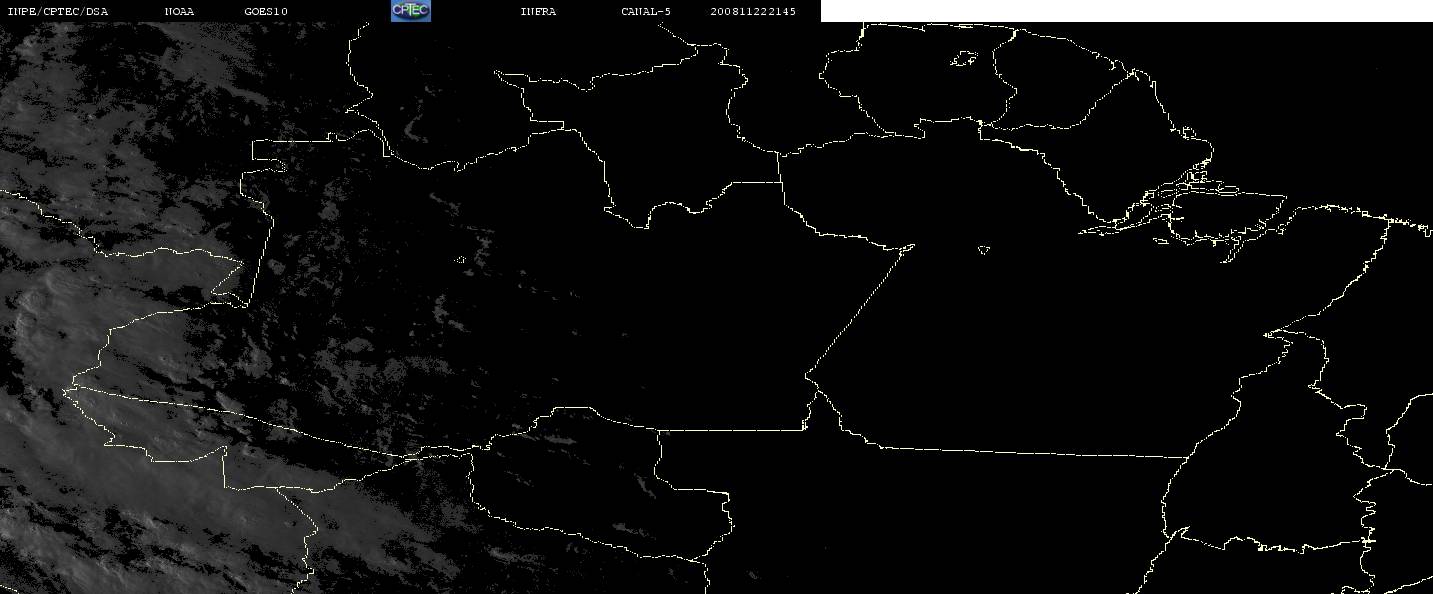The height and width of the screenshot is (594, 1433).
Task: Click the 200811222145 timestamp
Action: tap(753, 12)
